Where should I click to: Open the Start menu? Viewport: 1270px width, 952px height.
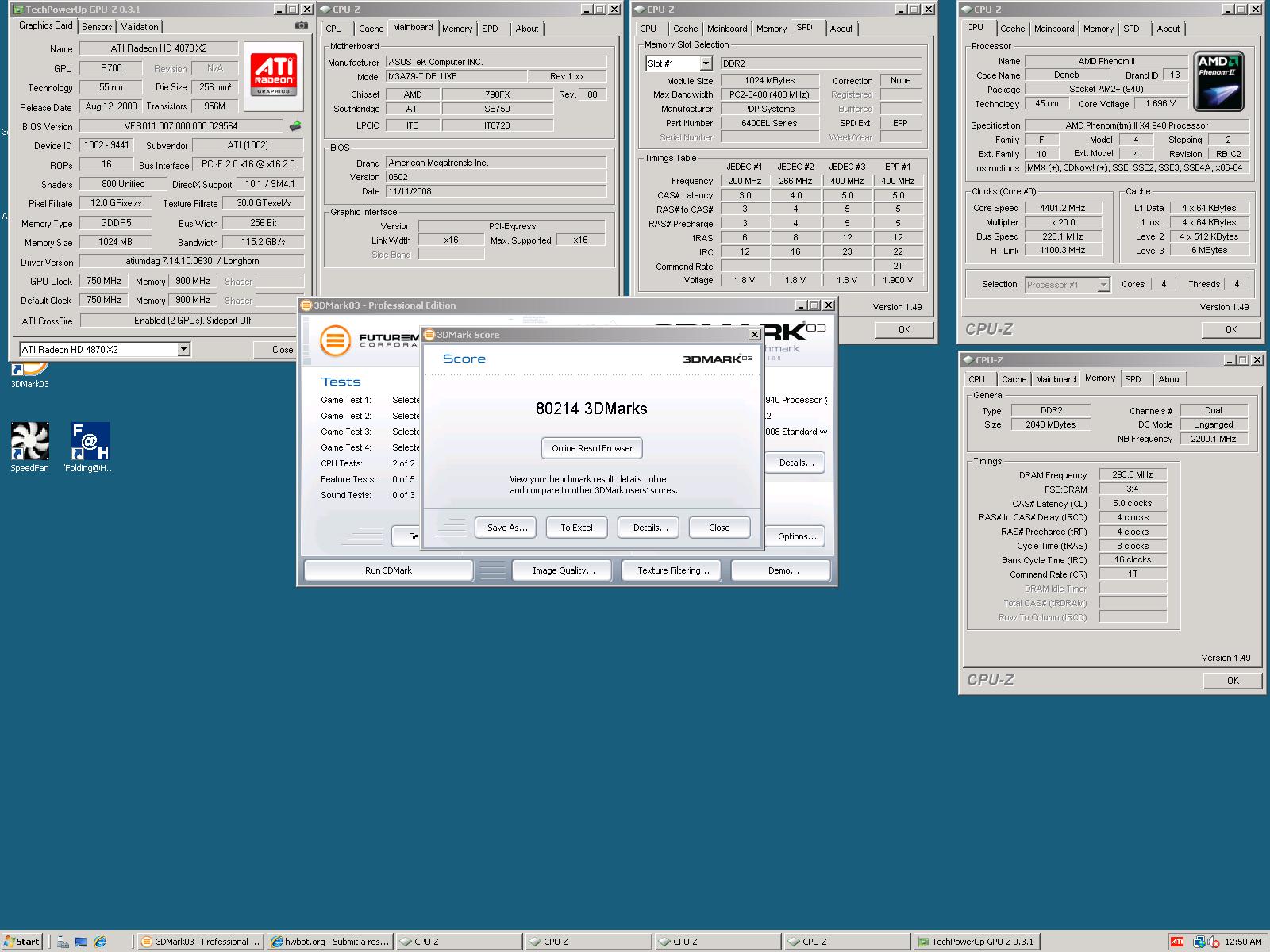(21, 942)
